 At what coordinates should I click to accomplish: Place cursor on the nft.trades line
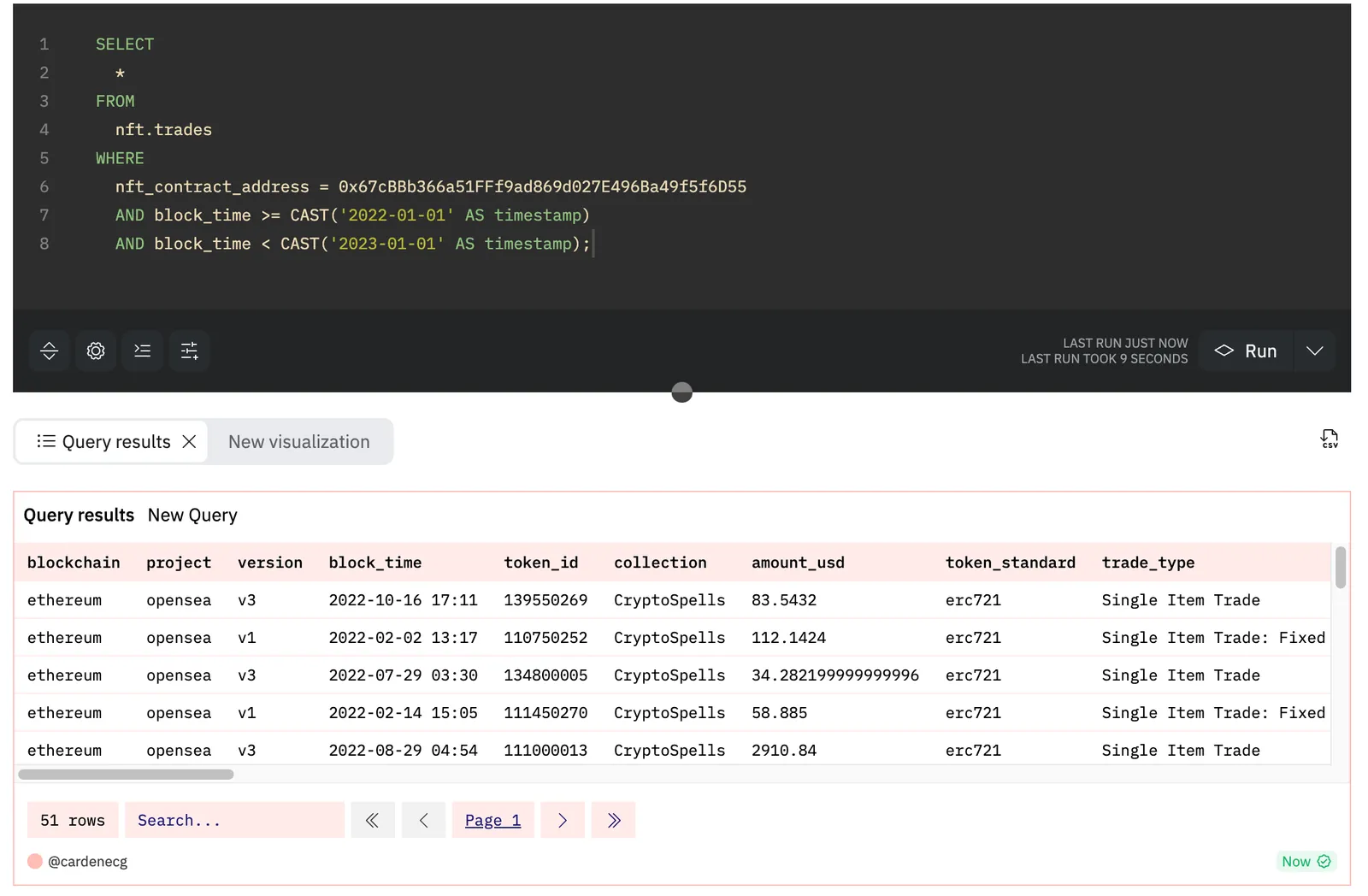point(163,130)
